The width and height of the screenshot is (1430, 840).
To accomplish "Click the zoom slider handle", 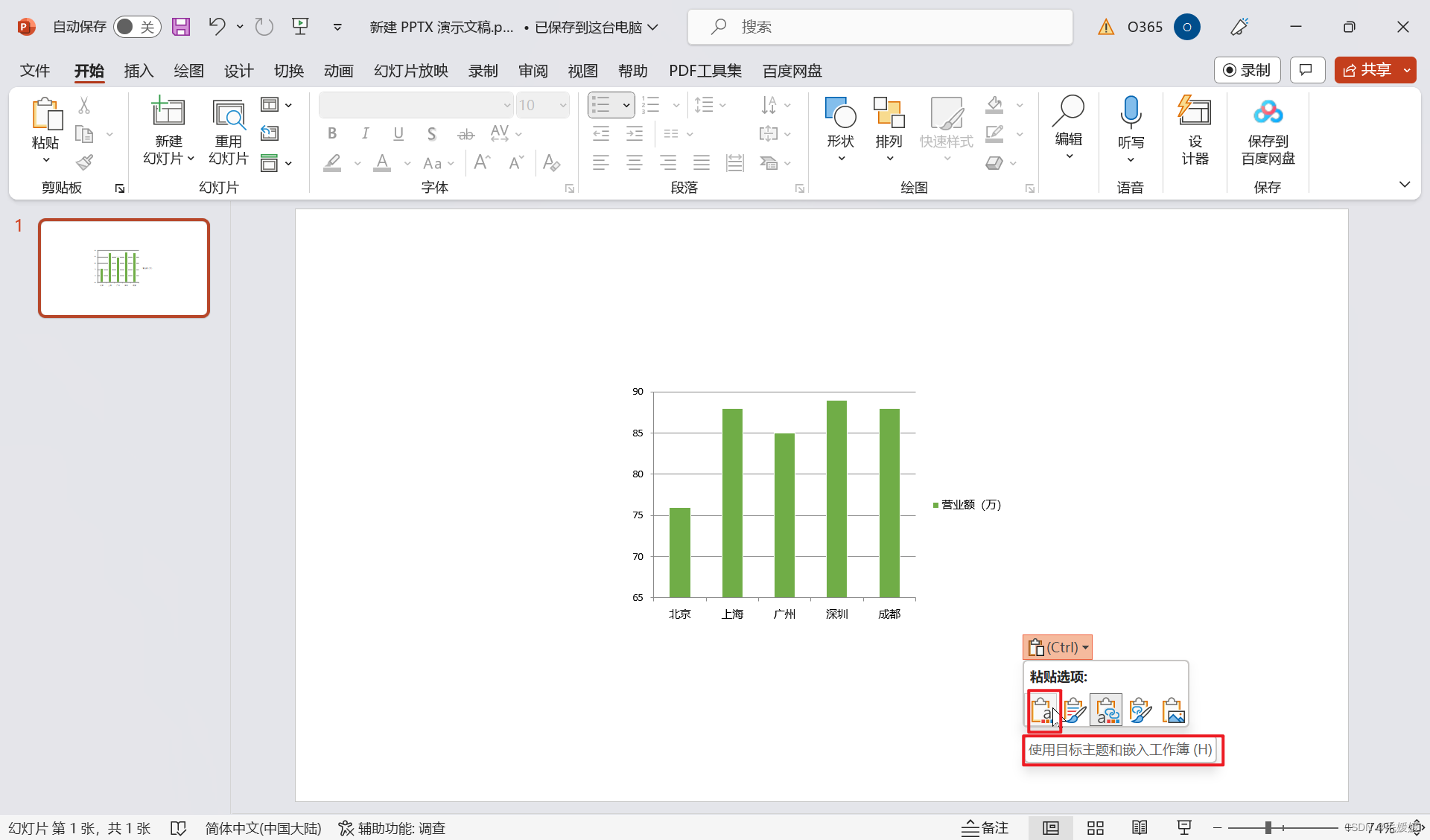I will (x=1268, y=827).
